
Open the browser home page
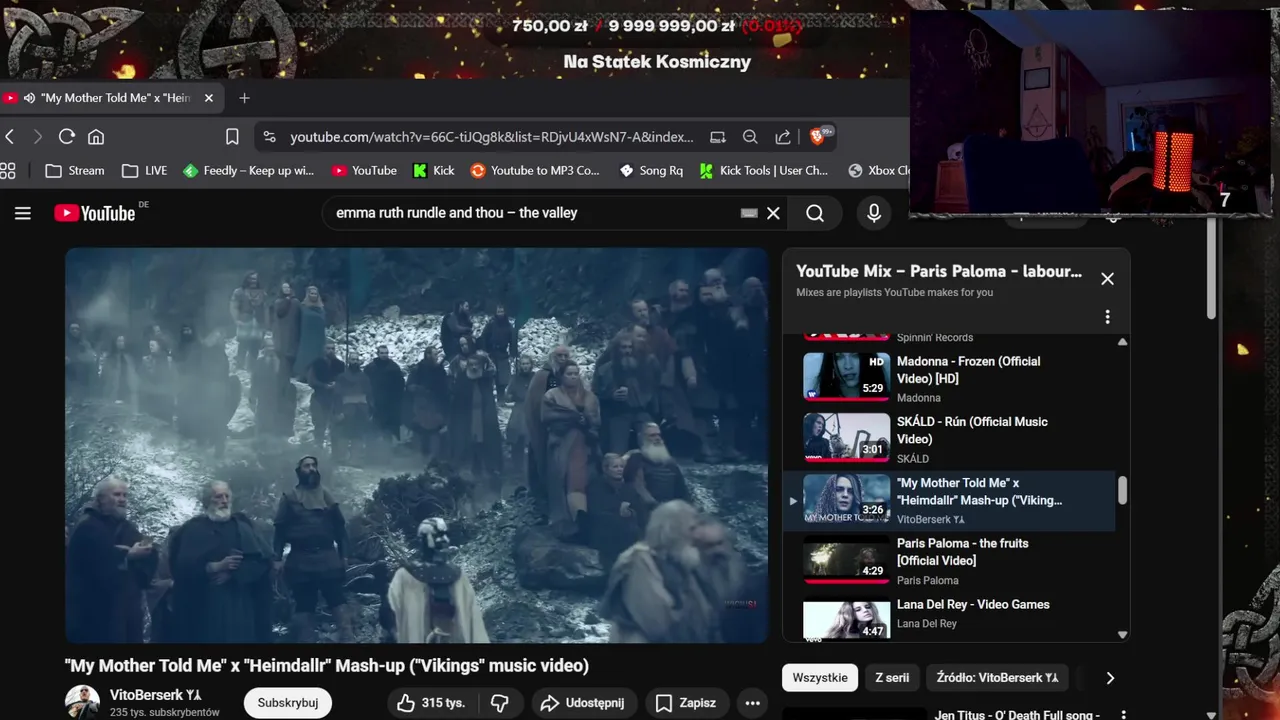(96, 137)
